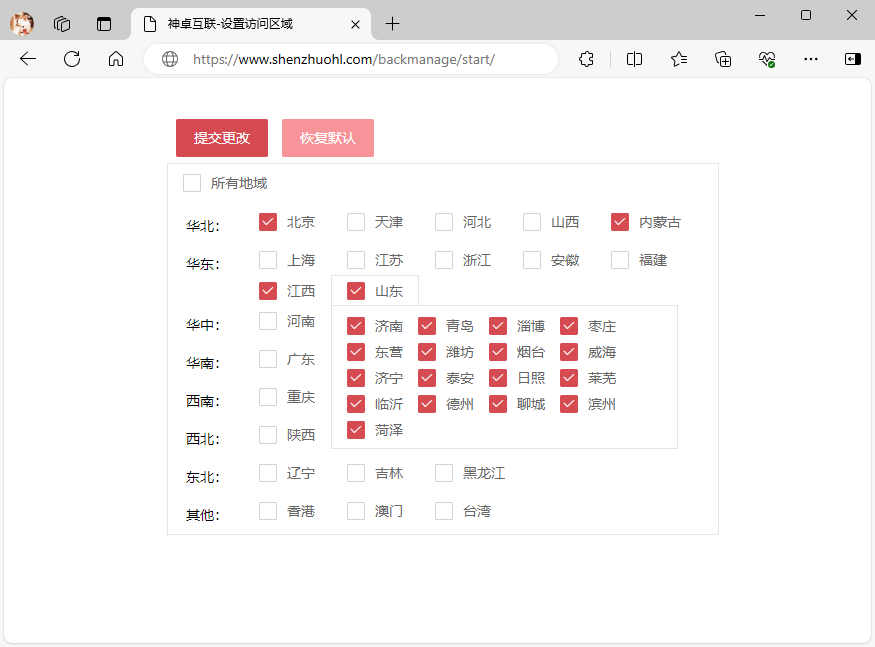Open the Extensions puzzle icon
Viewport: 875px width, 647px height.
(x=587, y=59)
